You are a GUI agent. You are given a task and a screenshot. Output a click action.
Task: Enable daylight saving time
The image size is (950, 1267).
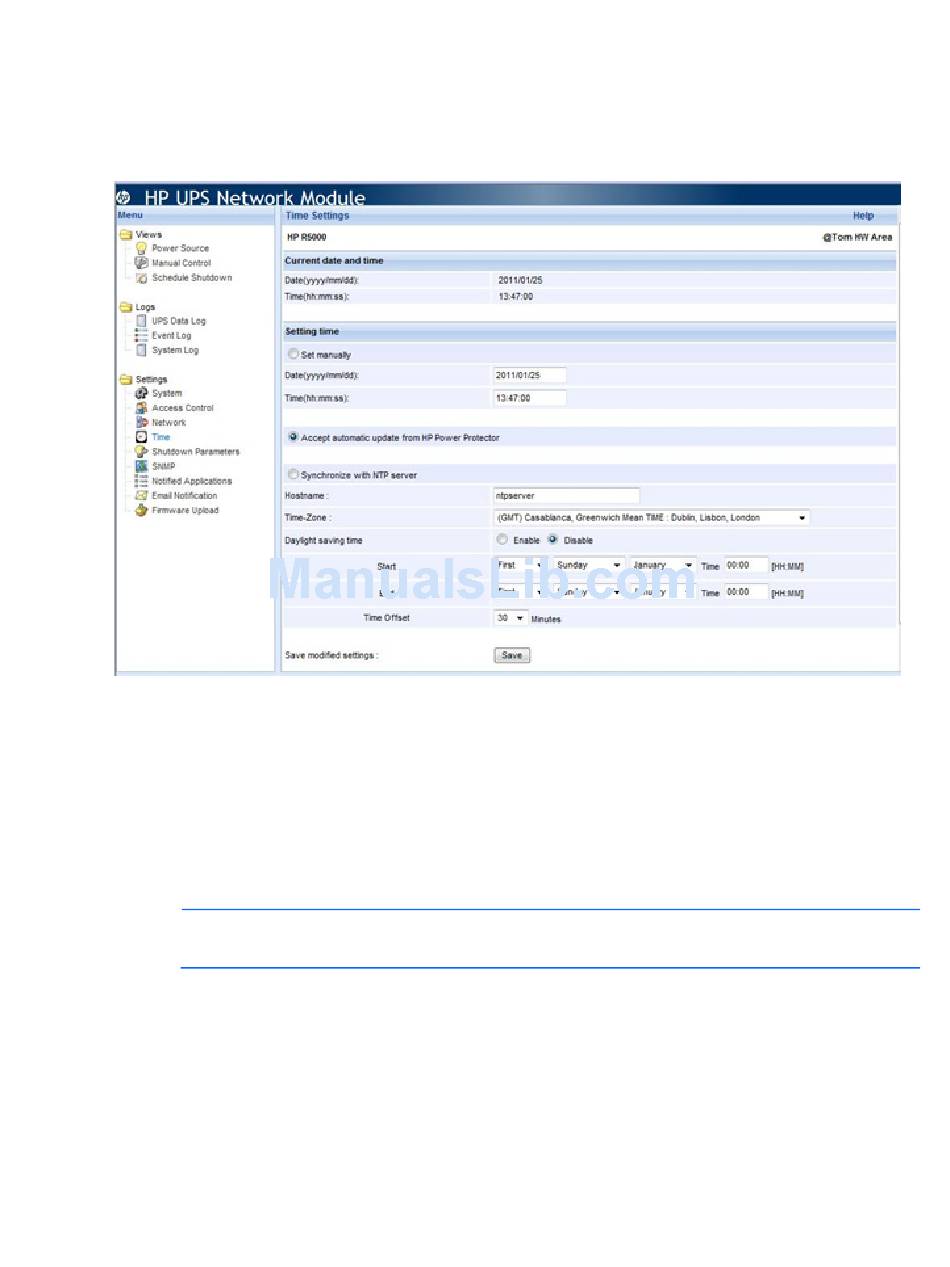click(502, 540)
